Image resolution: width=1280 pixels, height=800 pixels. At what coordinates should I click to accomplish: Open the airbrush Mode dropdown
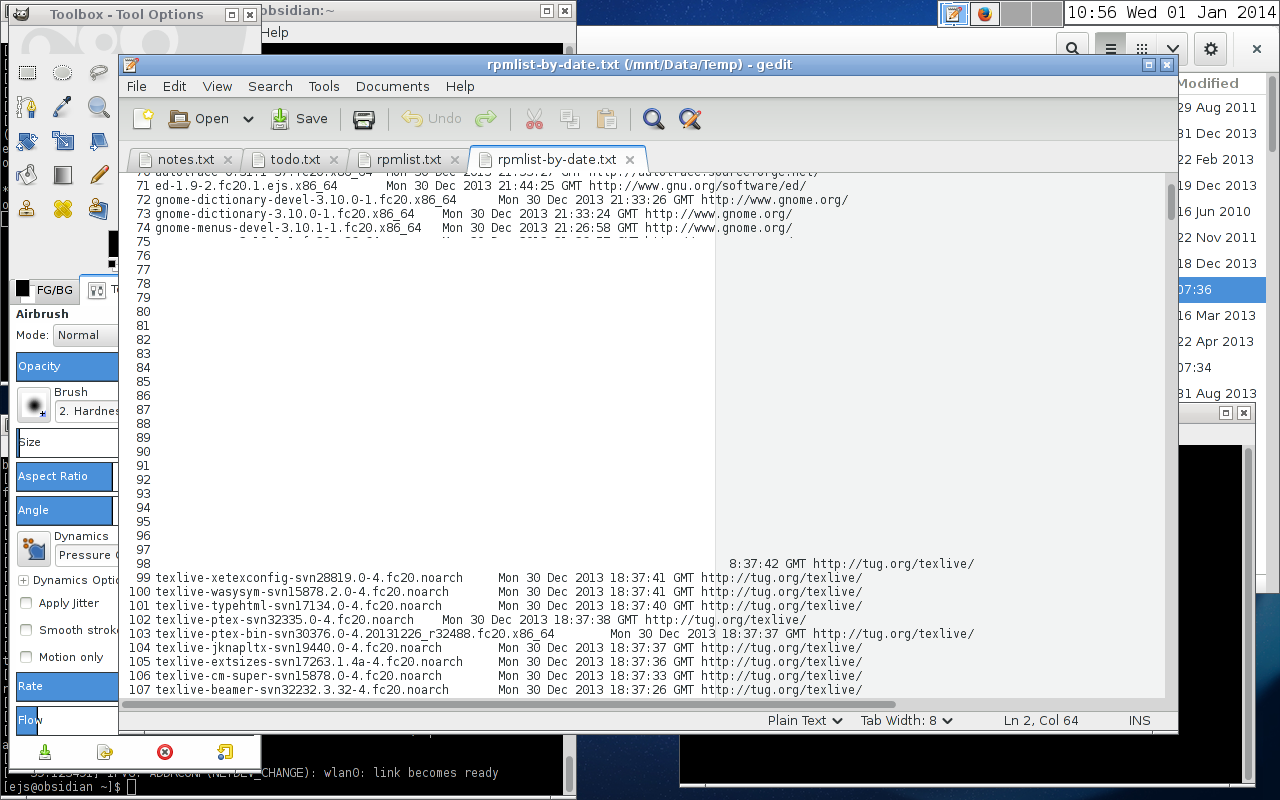coord(84,335)
